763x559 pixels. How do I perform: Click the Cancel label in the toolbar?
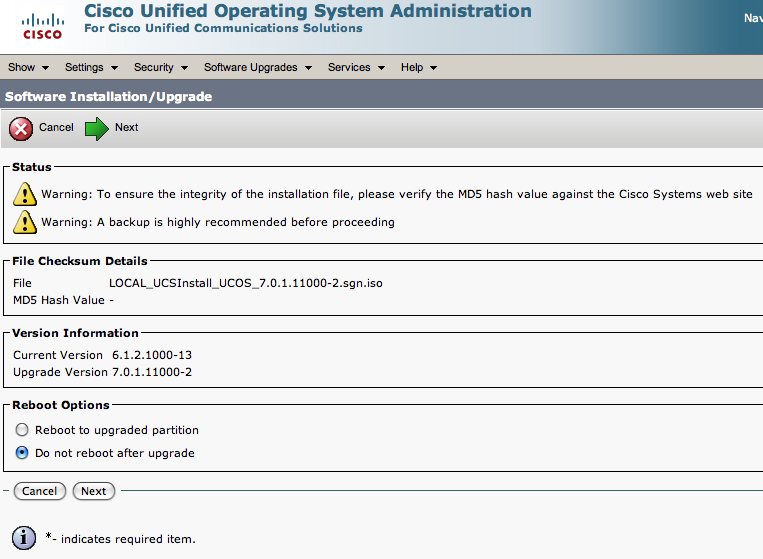pos(56,127)
